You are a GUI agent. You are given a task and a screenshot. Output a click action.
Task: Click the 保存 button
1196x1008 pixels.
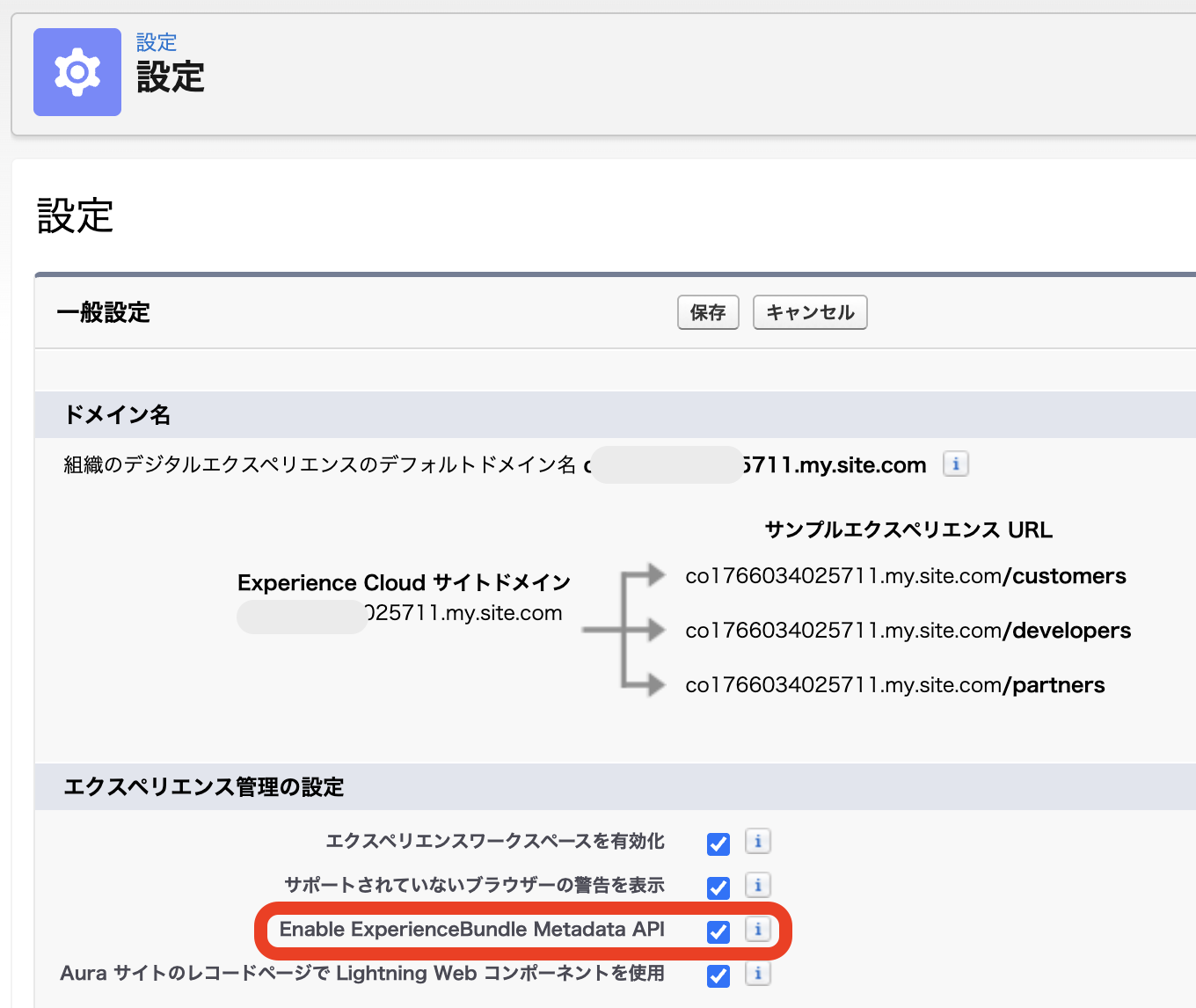point(708,312)
